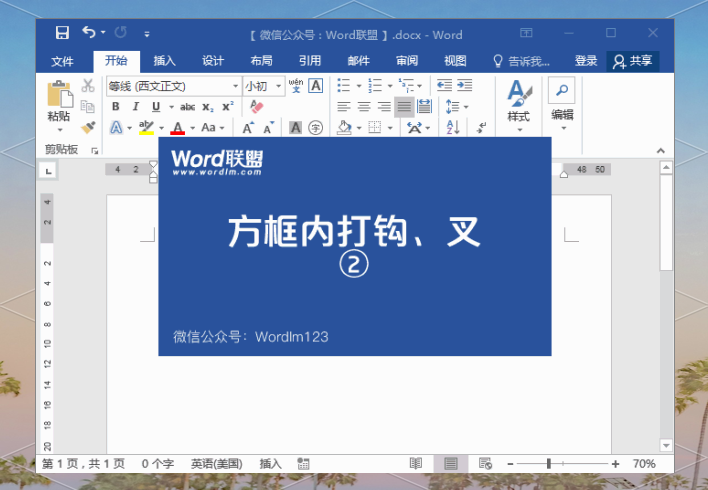
Task: Switch to the 视图 tab
Action: coord(455,61)
